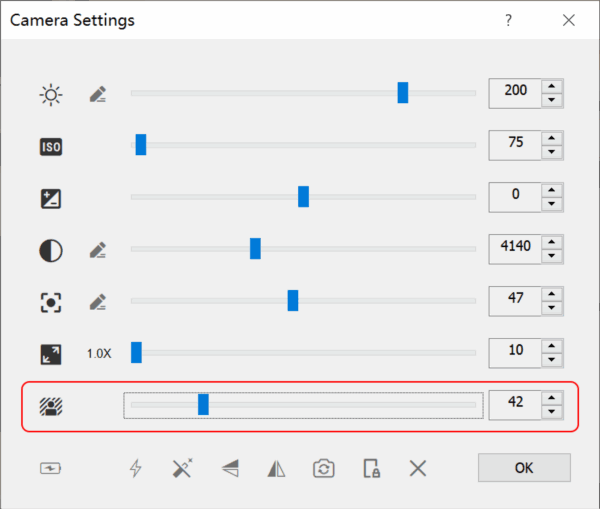Click the pencil icon beside the contrast row
The image size is (600, 509).
(x=97, y=250)
